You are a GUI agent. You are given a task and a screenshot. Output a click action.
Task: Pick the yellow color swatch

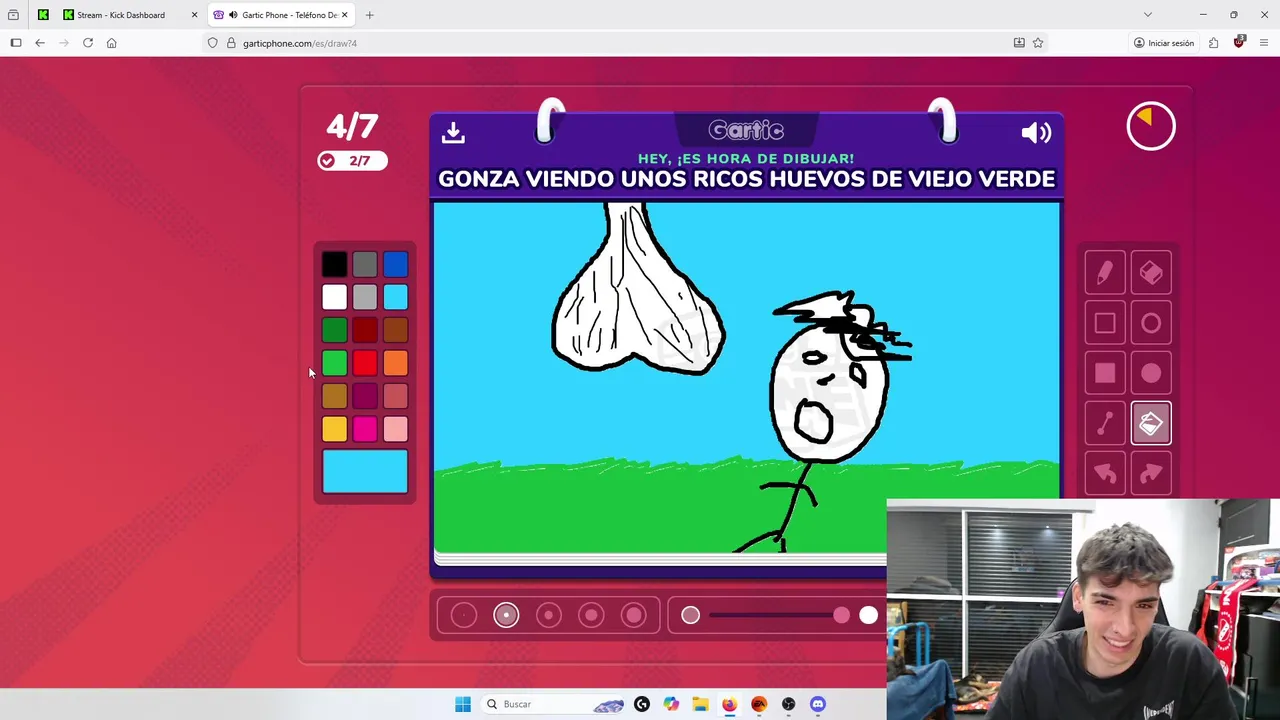click(x=335, y=429)
